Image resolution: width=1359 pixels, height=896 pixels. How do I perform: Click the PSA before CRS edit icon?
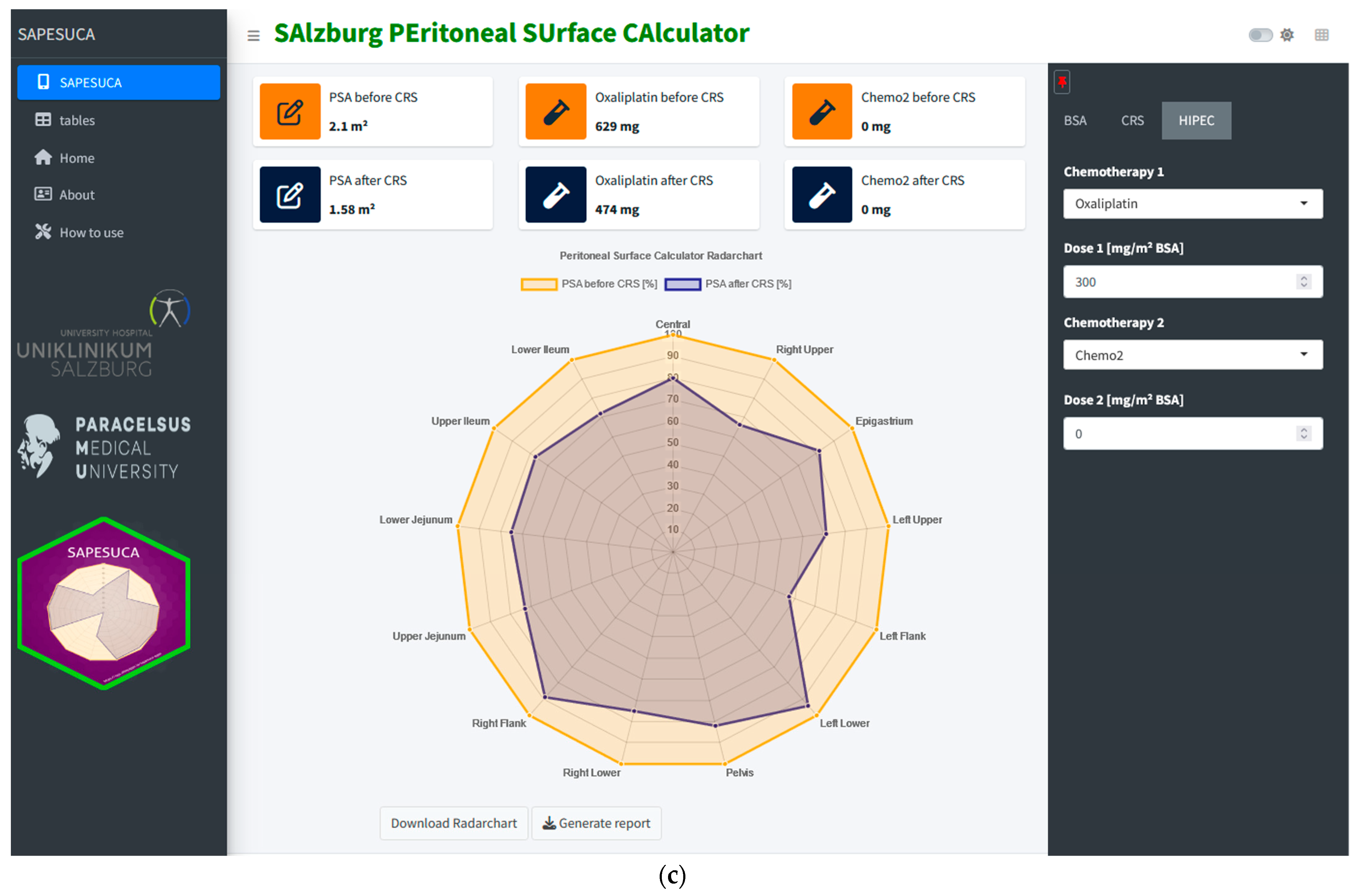point(290,112)
